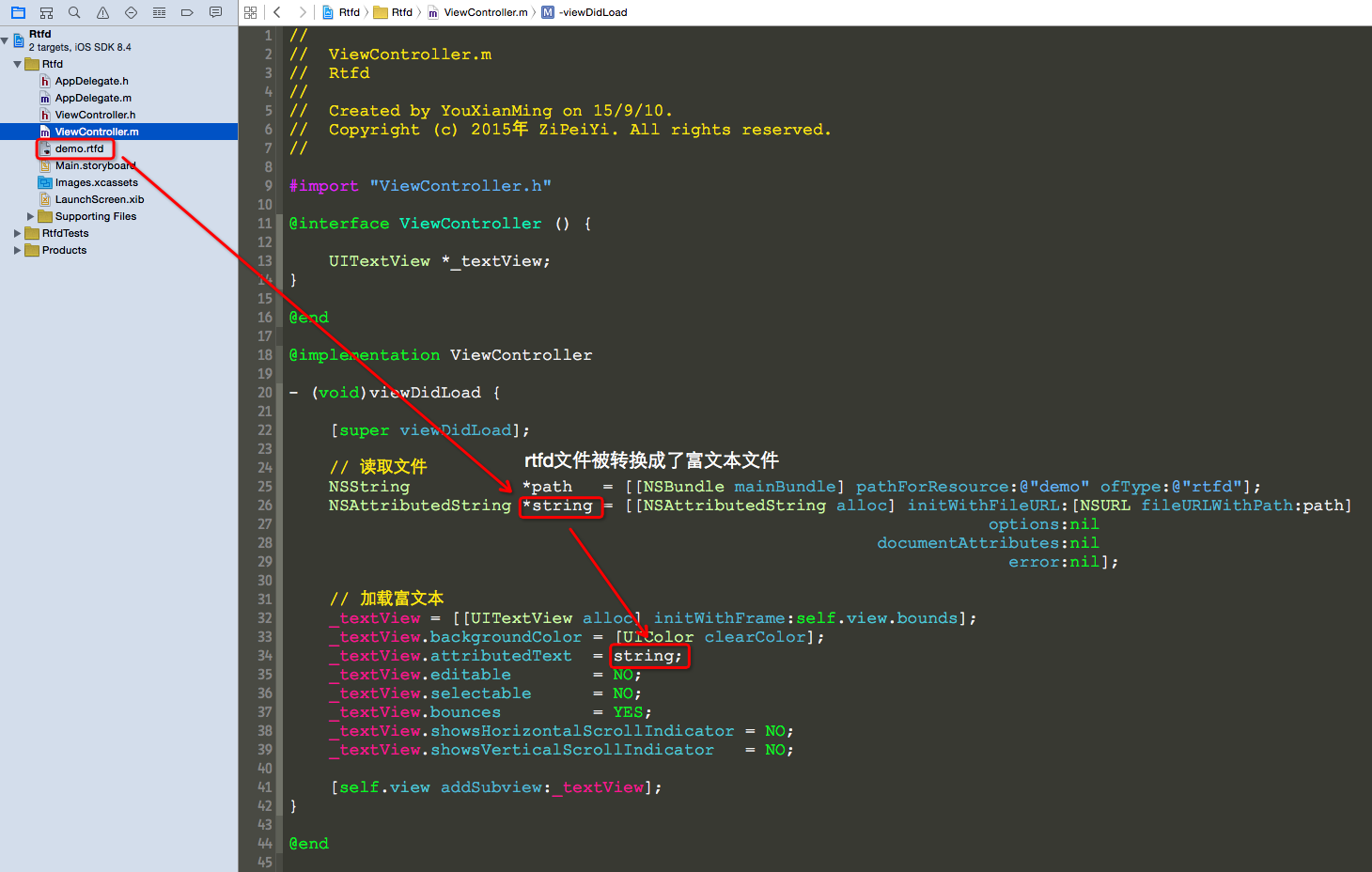Click the ViewController.h header file icon
1372x872 pixels.
pyautogui.click(x=45, y=115)
